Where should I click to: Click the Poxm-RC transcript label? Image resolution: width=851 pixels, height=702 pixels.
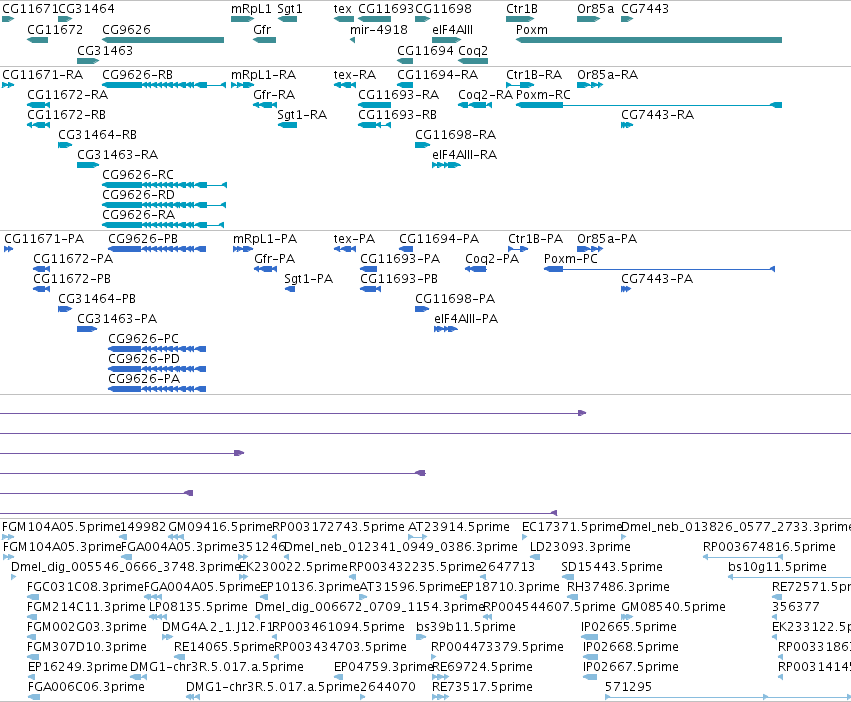pyautogui.click(x=543, y=94)
